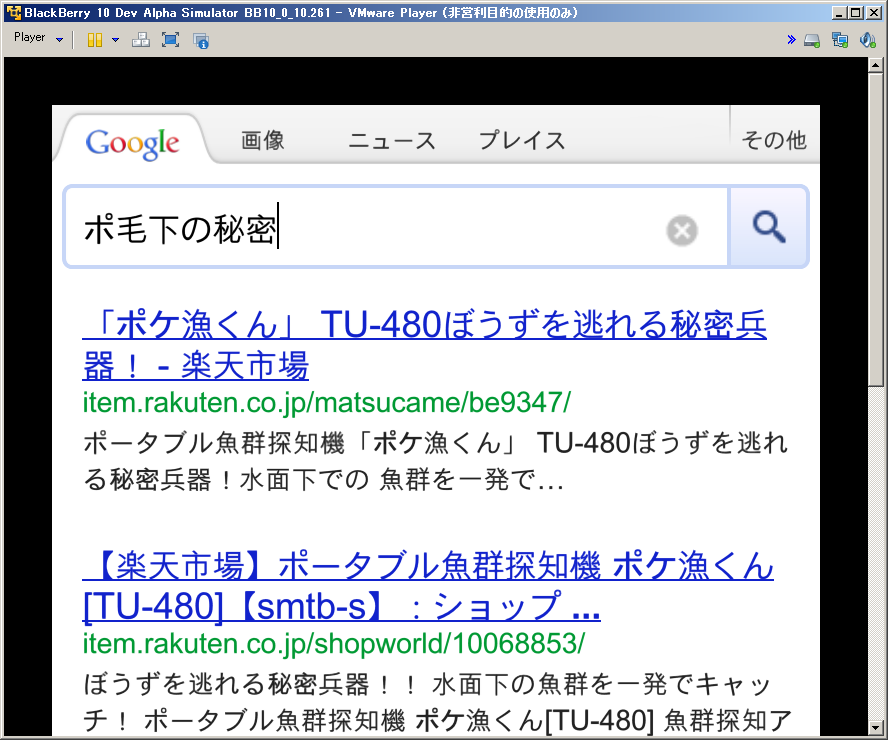Click the scrollbar down arrow
Image resolution: width=888 pixels, height=740 pixels.
pyautogui.click(x=876, y=726)
